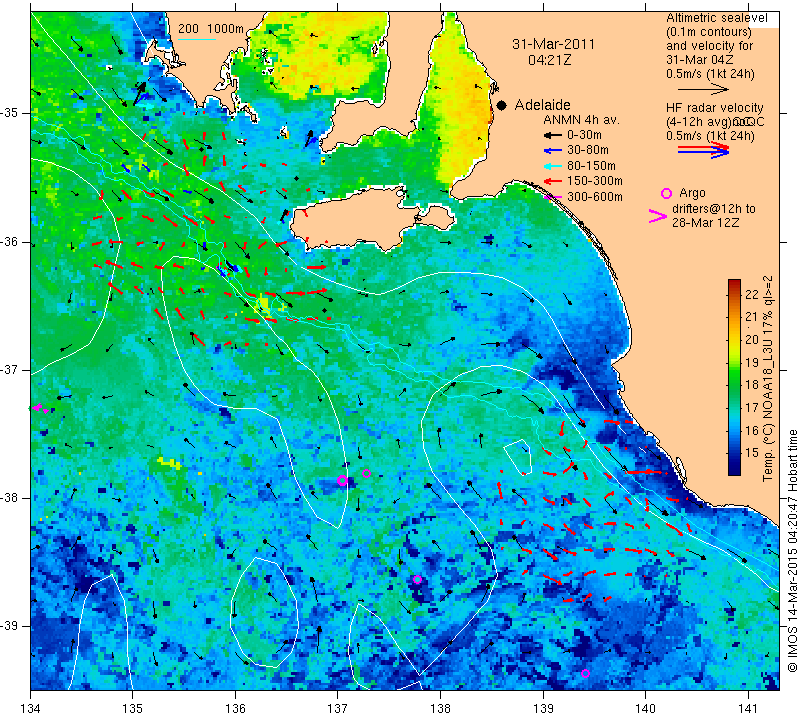Click the black Adelaide city dot
Image resolution: width=800 pixels, height=720 pixels.
[502, 105]
